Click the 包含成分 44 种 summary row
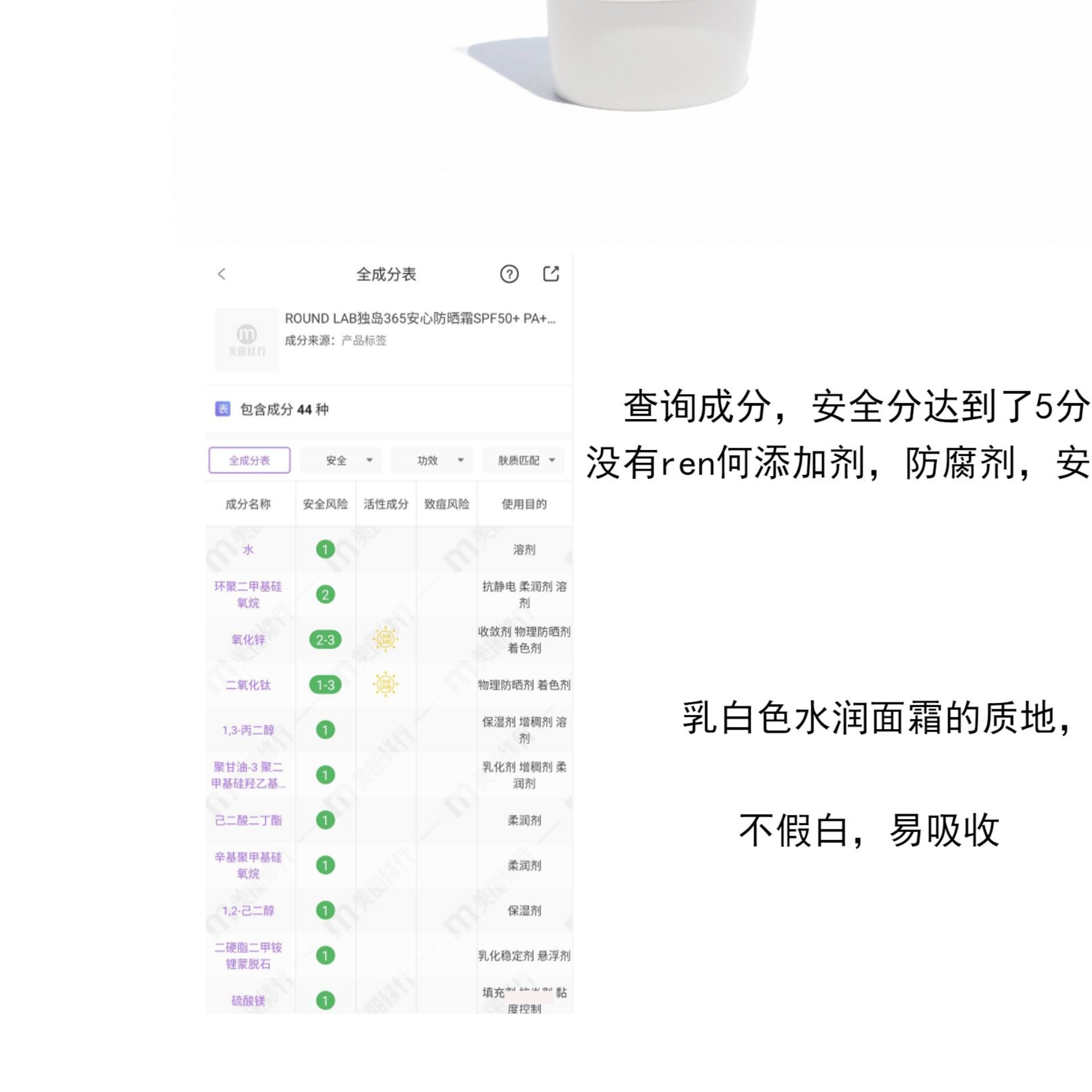Viewport: 1092px width, 1092px height. click(x=389, y=409)
